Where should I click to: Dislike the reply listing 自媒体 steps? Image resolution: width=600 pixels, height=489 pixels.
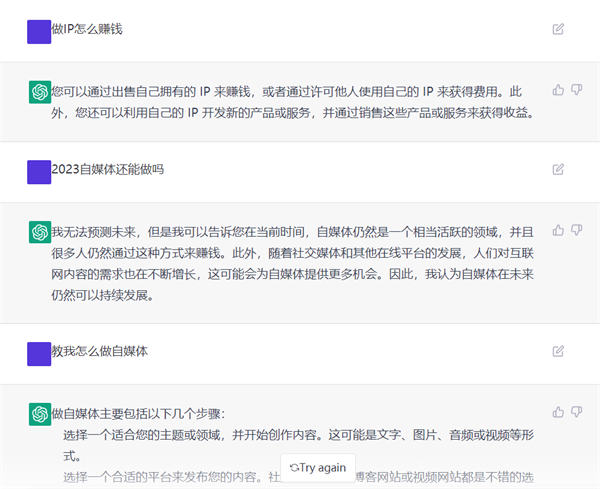click(x=577, y=412)
